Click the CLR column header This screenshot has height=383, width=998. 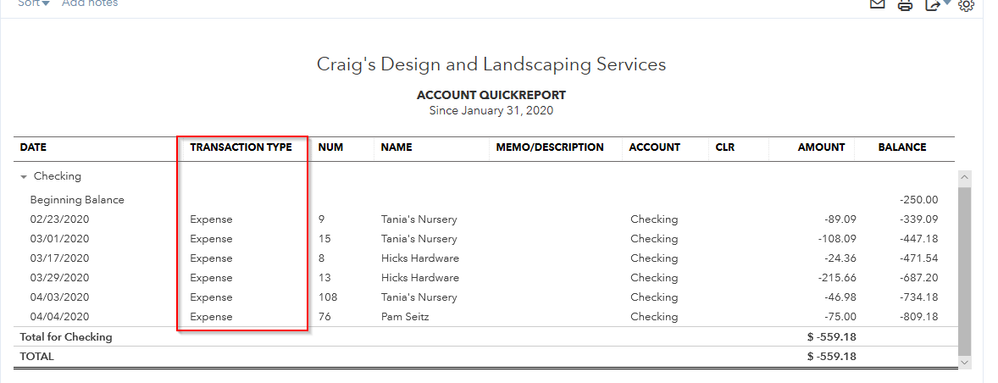pos(725,148)
